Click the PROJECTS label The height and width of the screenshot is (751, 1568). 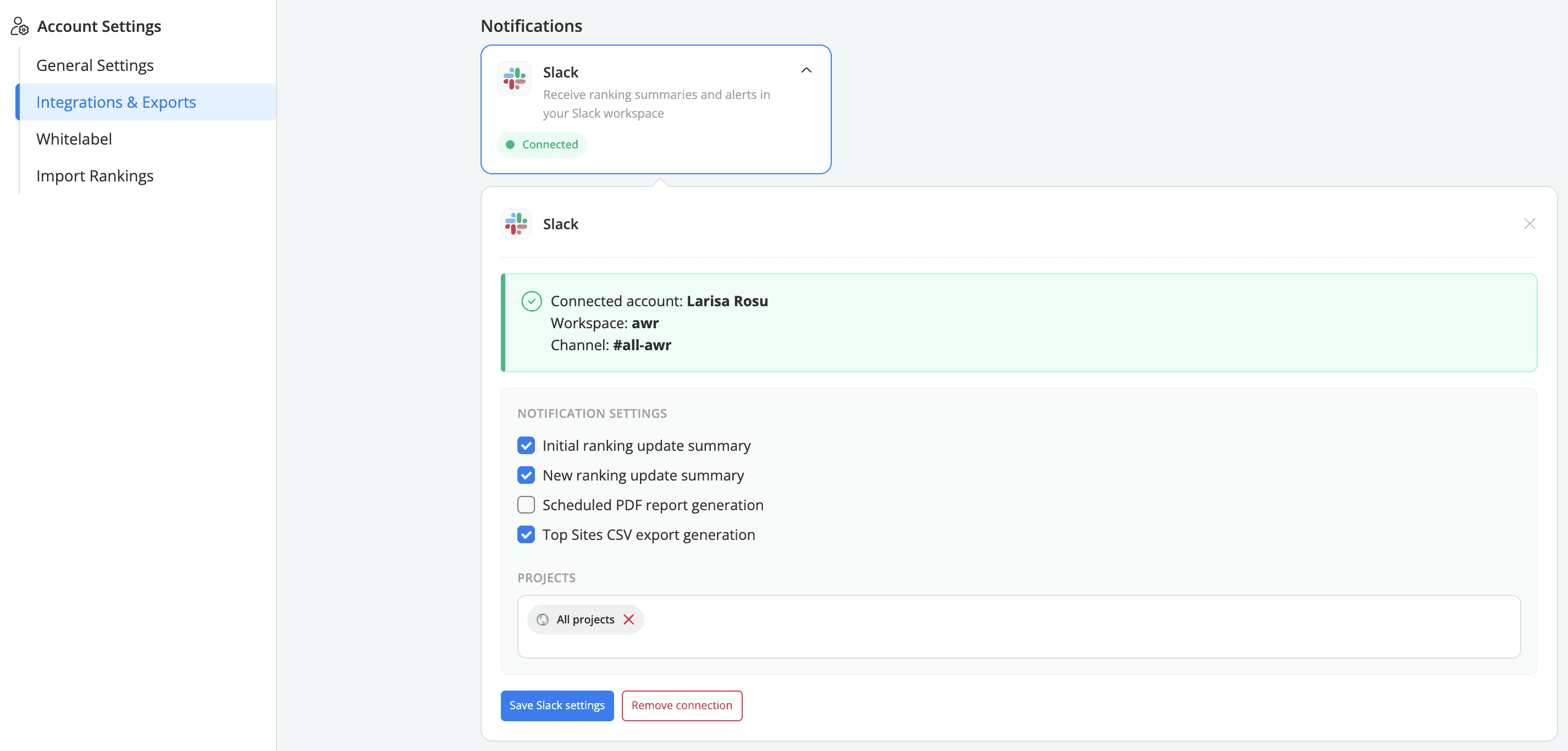(546, 578)
